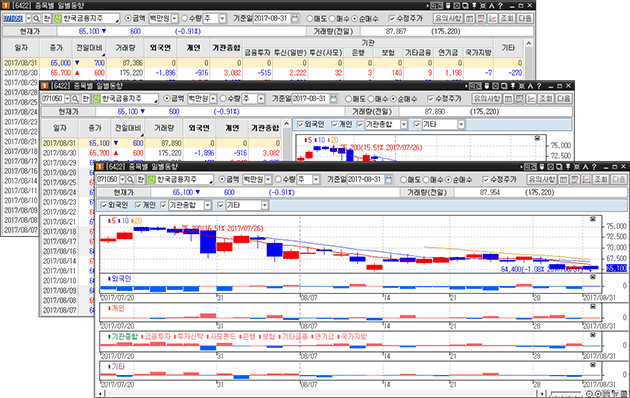Toggle 수정주가 checkbox in frontmost window
The width and height of the screenshot is (630, 398).
click(x=486, y=180)
